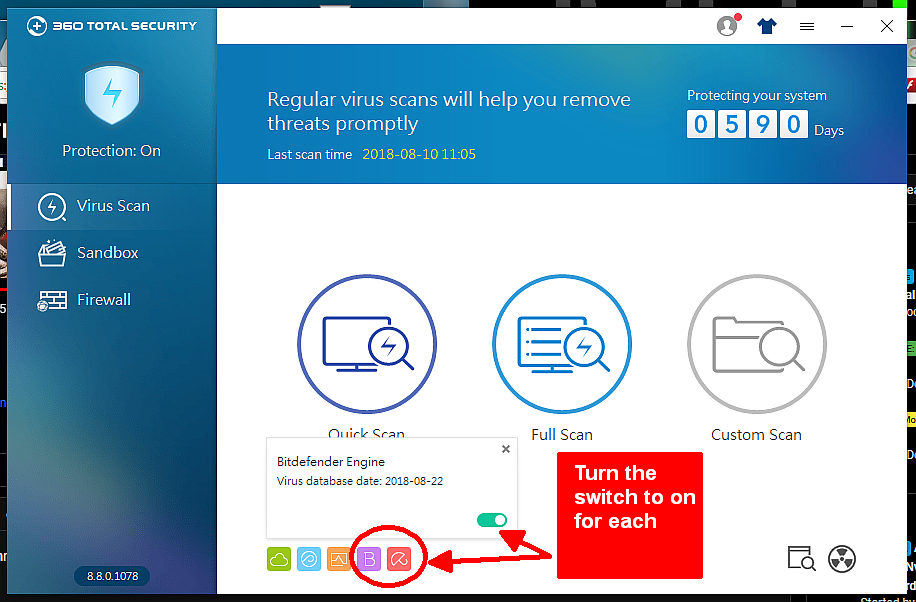Select the green cloud engine icon
The height and width of the screenshot is (602, 916).
click(279, 559)
